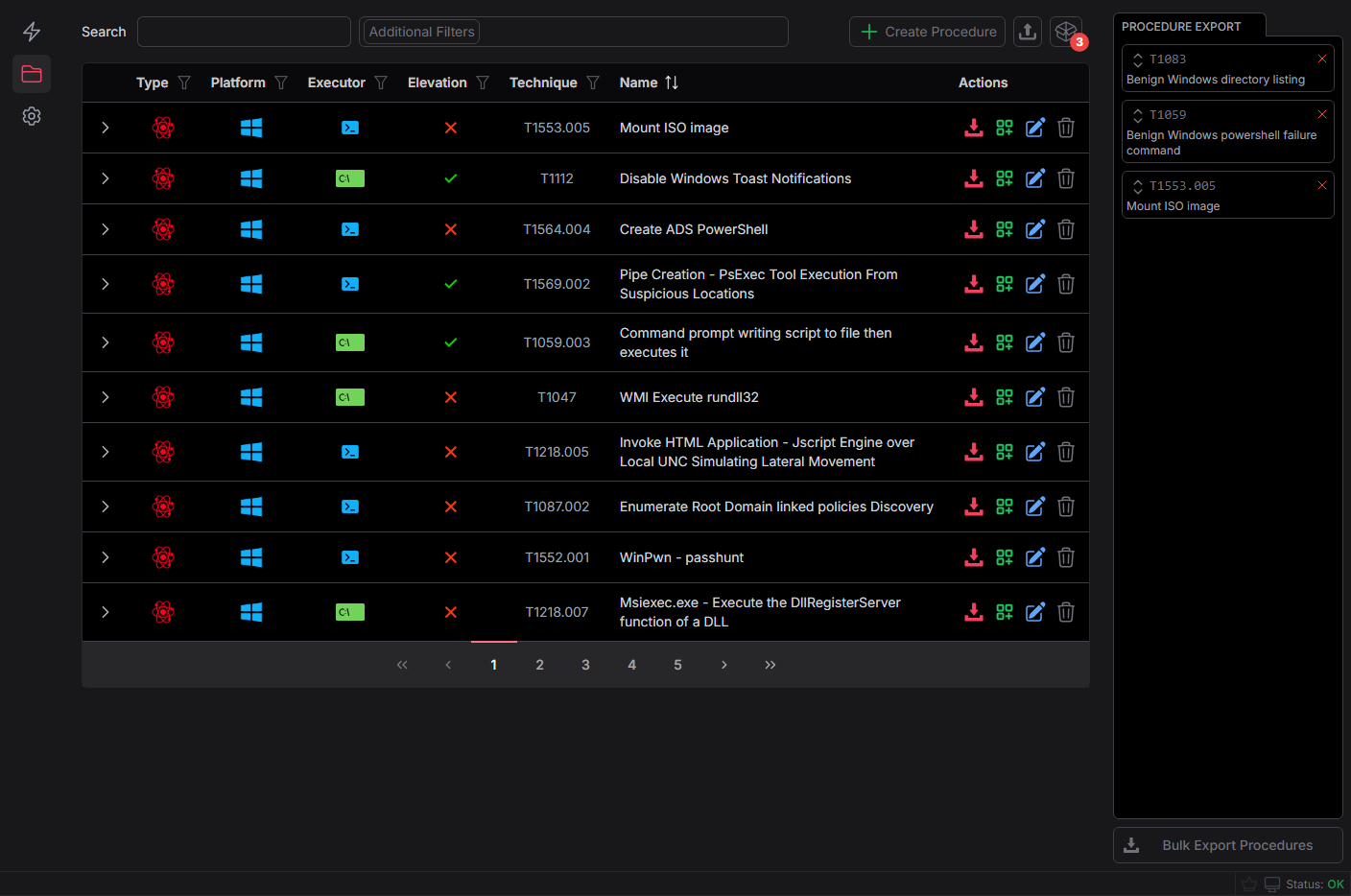Click the Create Procedure button
Viewport: 1351px width, 896px height.
point(927,32)
